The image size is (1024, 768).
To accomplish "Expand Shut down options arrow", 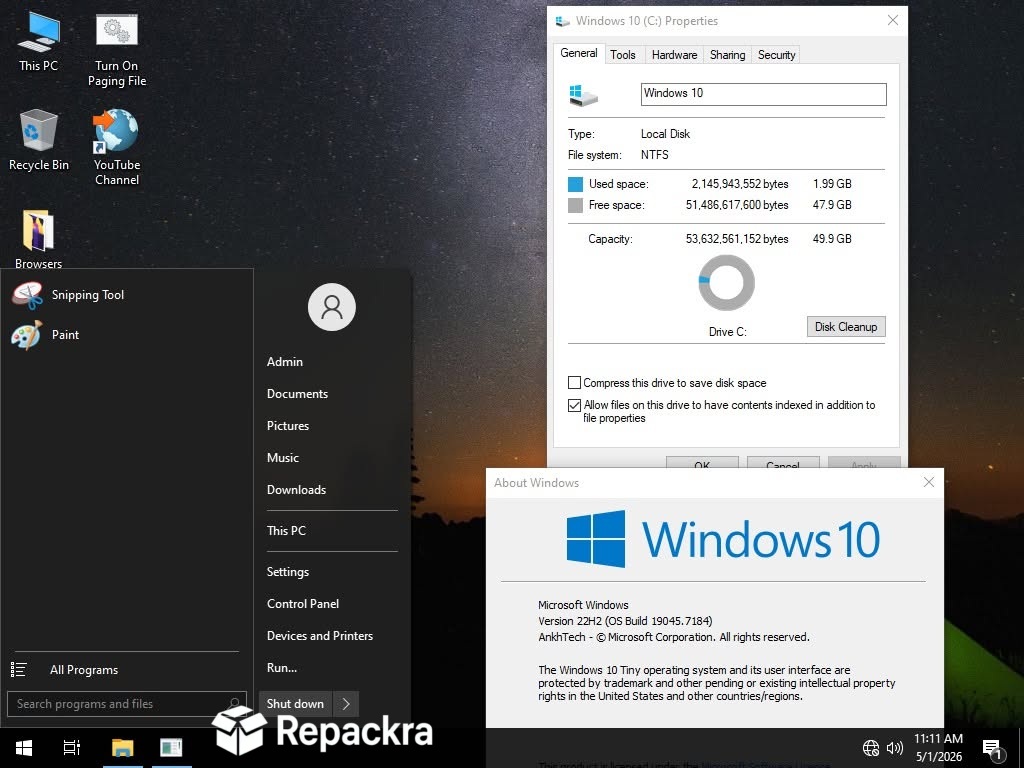I will coord(346,703).
